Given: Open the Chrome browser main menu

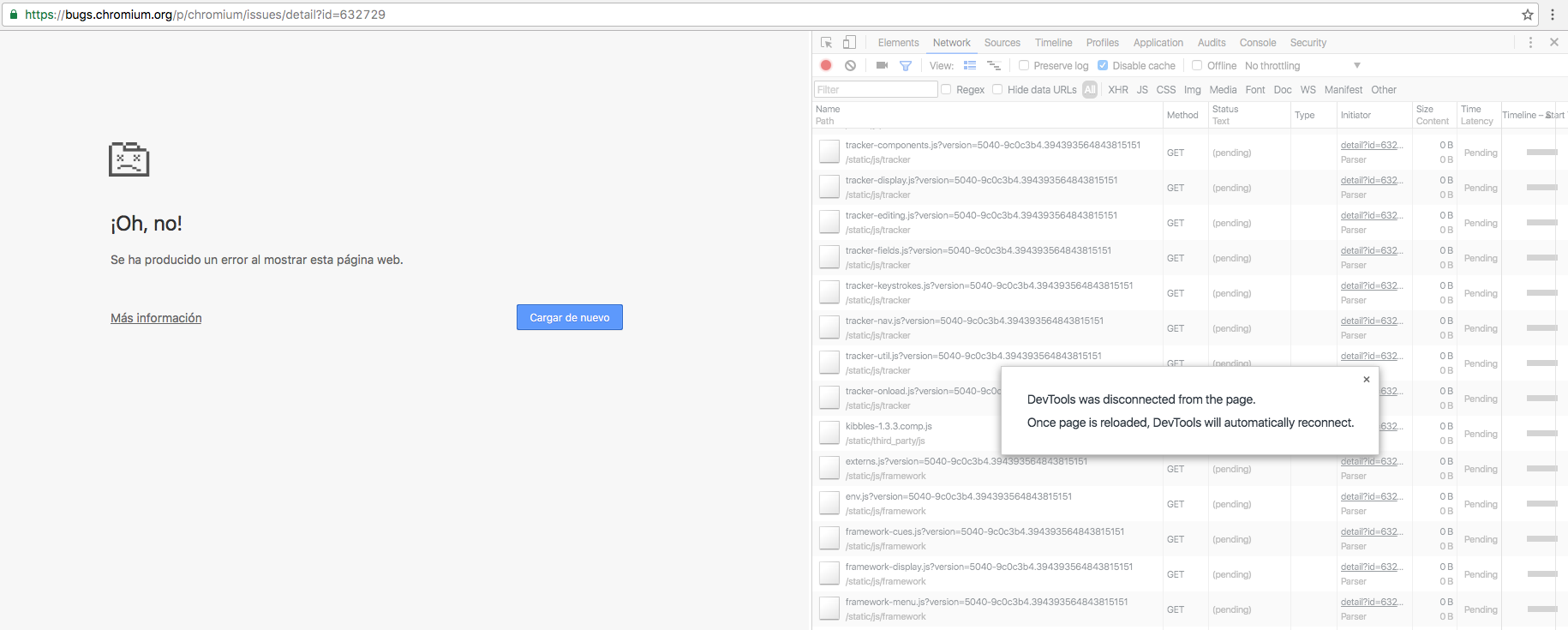Looking at the screenshot, I should [1553, 15].
